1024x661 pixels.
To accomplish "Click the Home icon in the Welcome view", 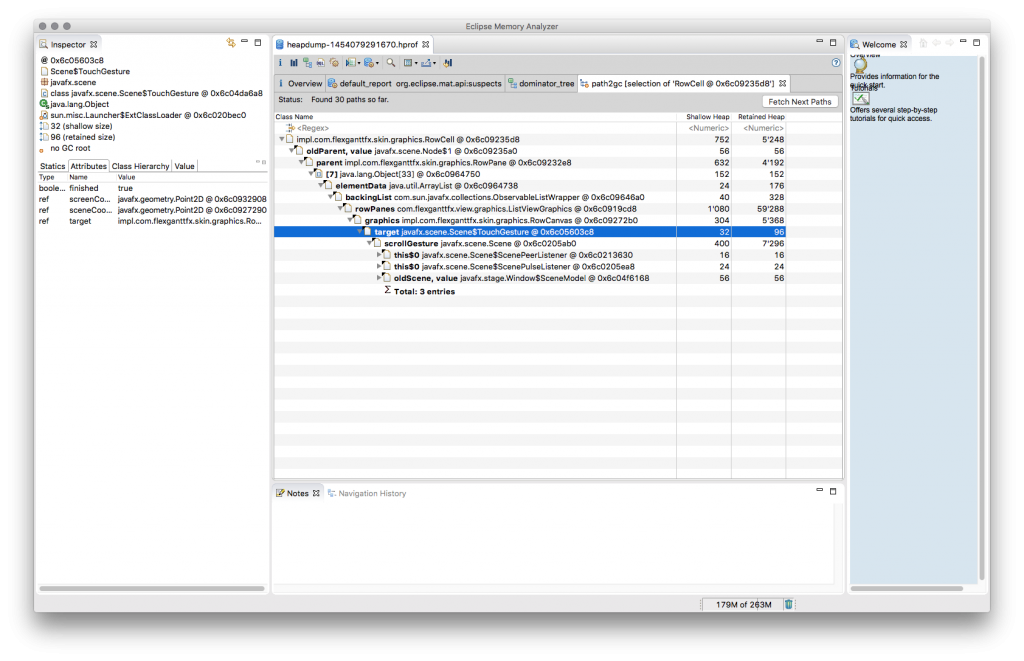I will click(923, 43).
